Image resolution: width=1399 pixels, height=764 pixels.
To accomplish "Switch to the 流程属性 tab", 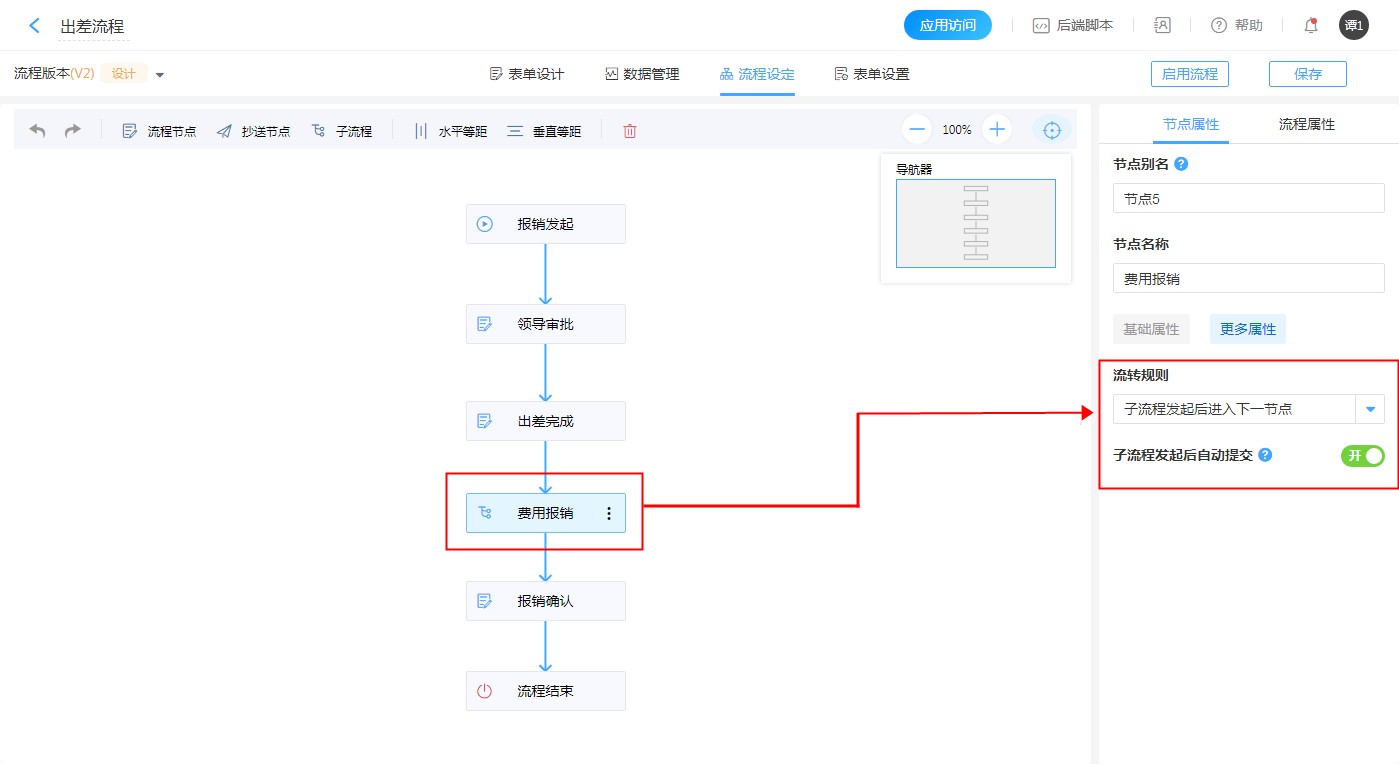I will tap(1306, 125).
